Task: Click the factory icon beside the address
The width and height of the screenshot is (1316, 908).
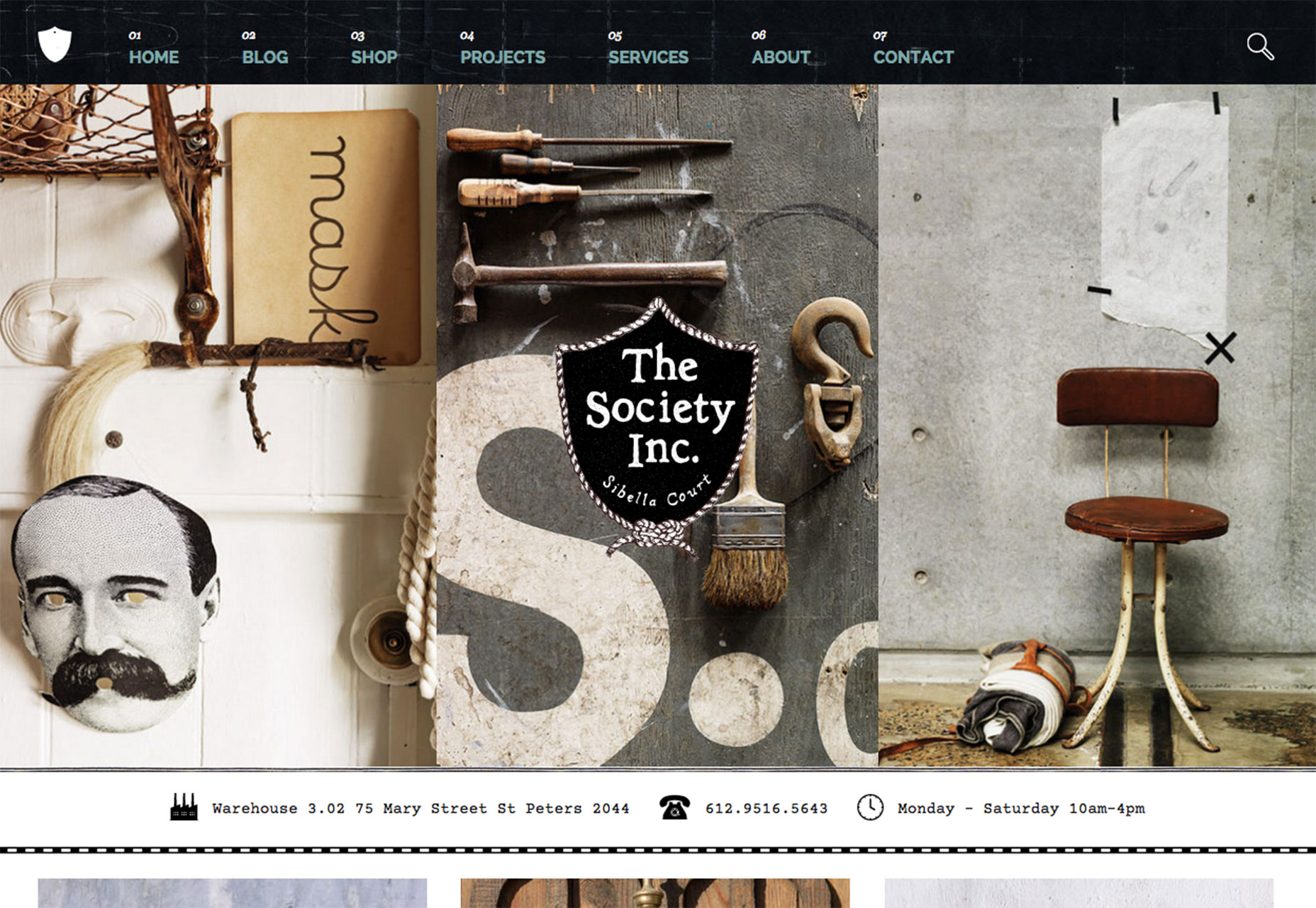Action: (184, 807)
